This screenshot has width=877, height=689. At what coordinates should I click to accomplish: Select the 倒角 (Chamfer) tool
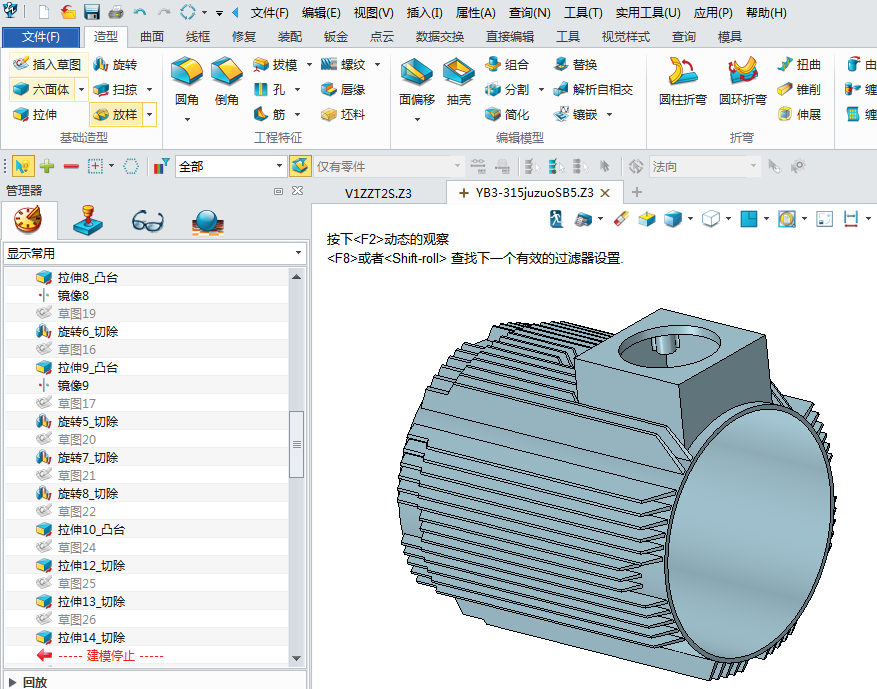226,76
